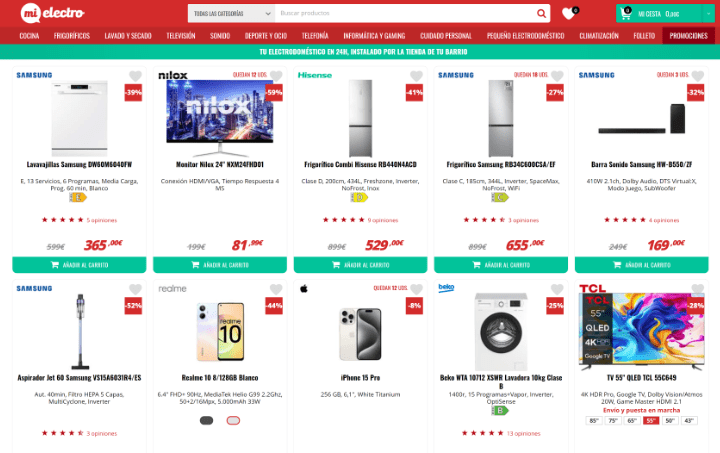Read the 9 opiniones Hisense reviews

(x=382, y=220)
